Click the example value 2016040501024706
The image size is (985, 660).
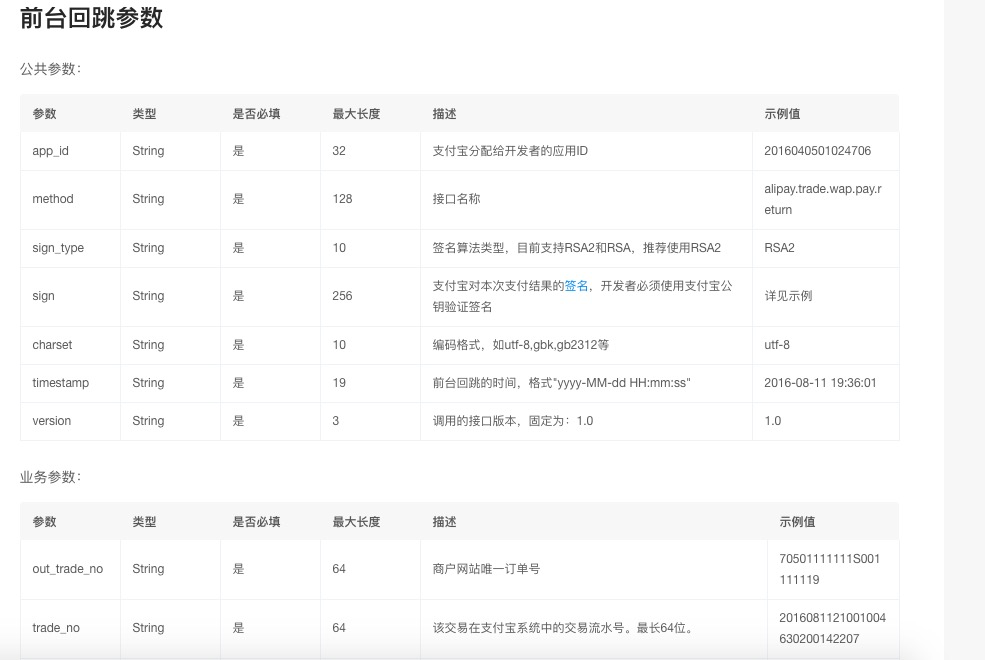[817, 151]
